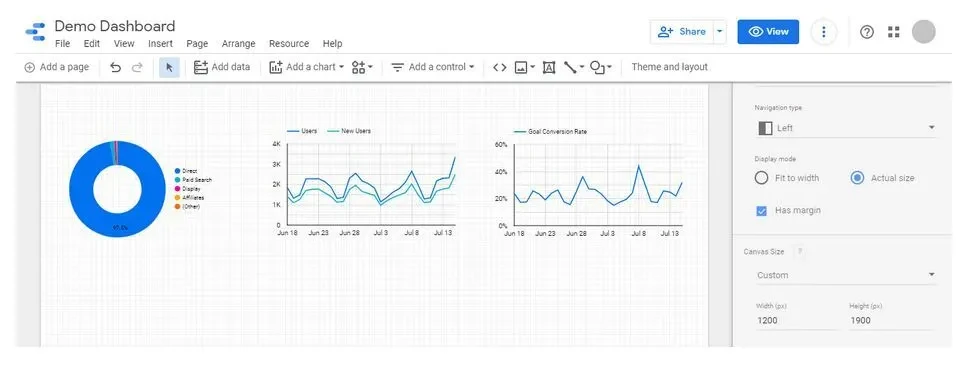Select the text box tool
Viewport: 976px width, 371px height.
click(548, 67)
